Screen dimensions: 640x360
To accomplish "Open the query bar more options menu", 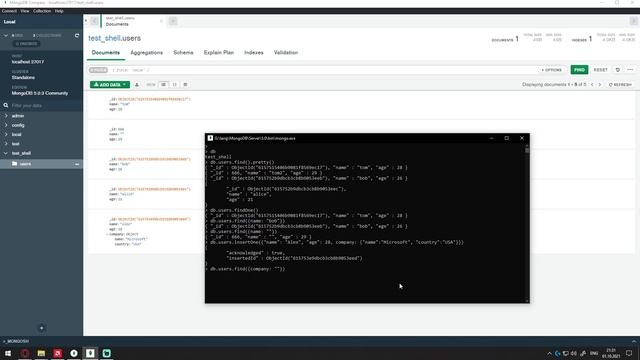I will [x=630, y=70].
